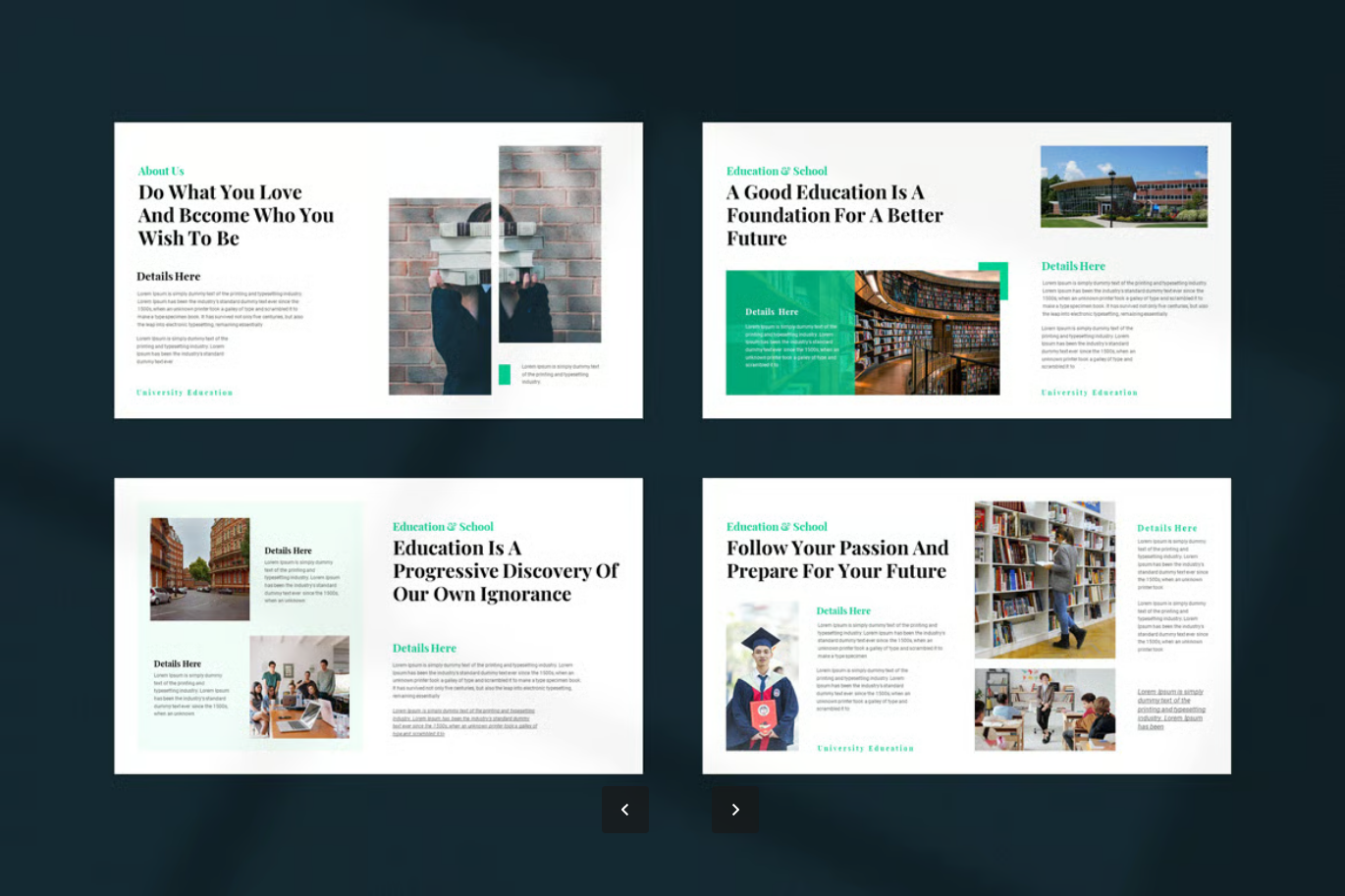
Task: Select 'Education & School' label on third slide
Action: (x=443, y=527)
